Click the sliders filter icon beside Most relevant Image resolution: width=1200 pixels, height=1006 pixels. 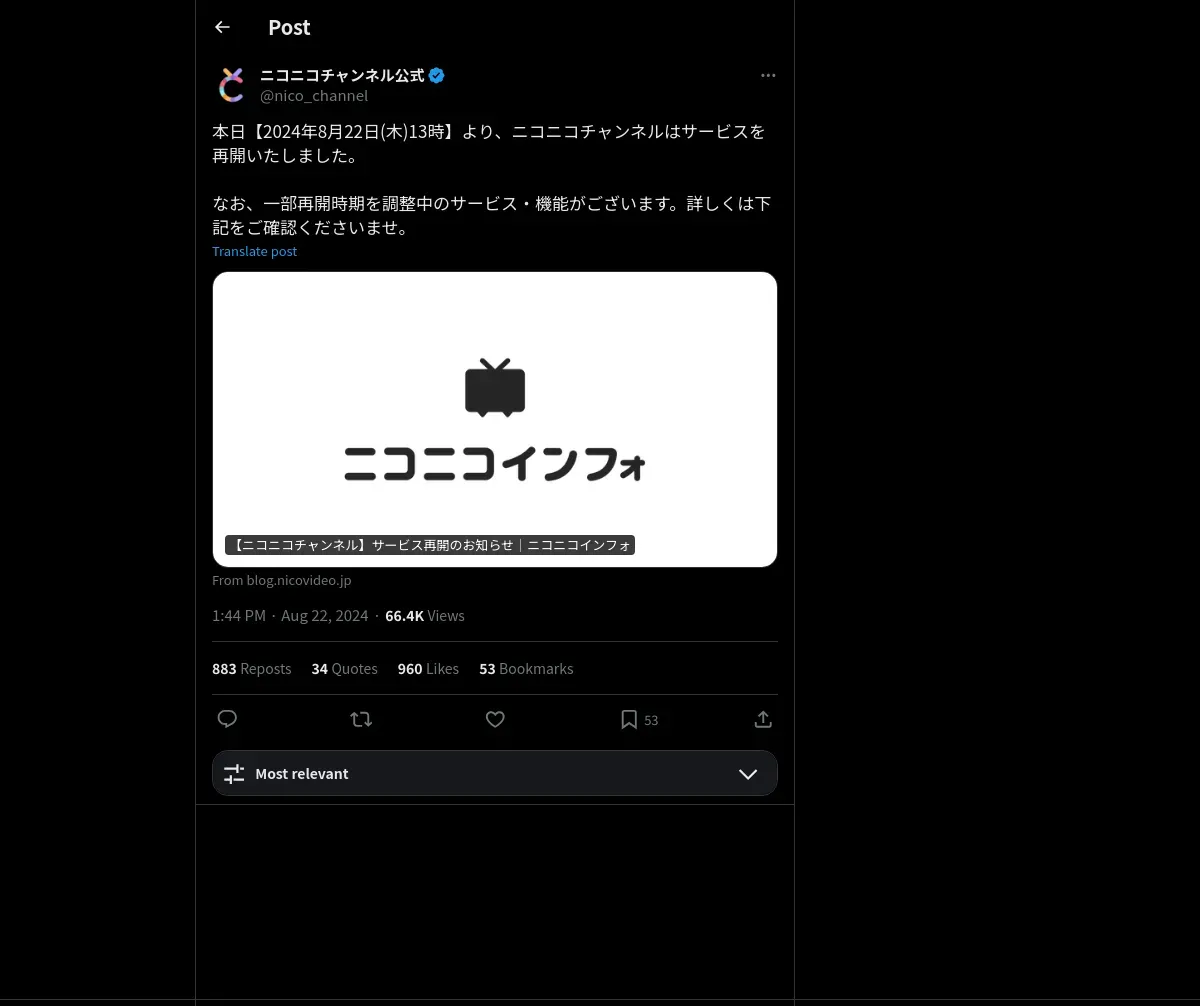pos(234,773)
